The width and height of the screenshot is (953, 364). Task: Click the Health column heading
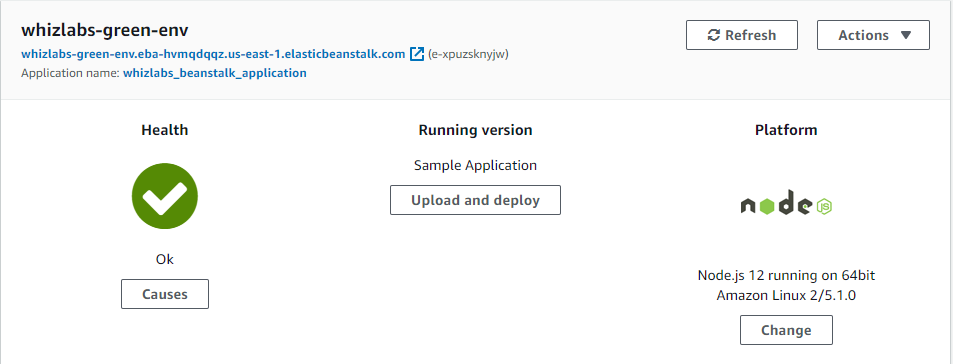click(x=165, y=130)
